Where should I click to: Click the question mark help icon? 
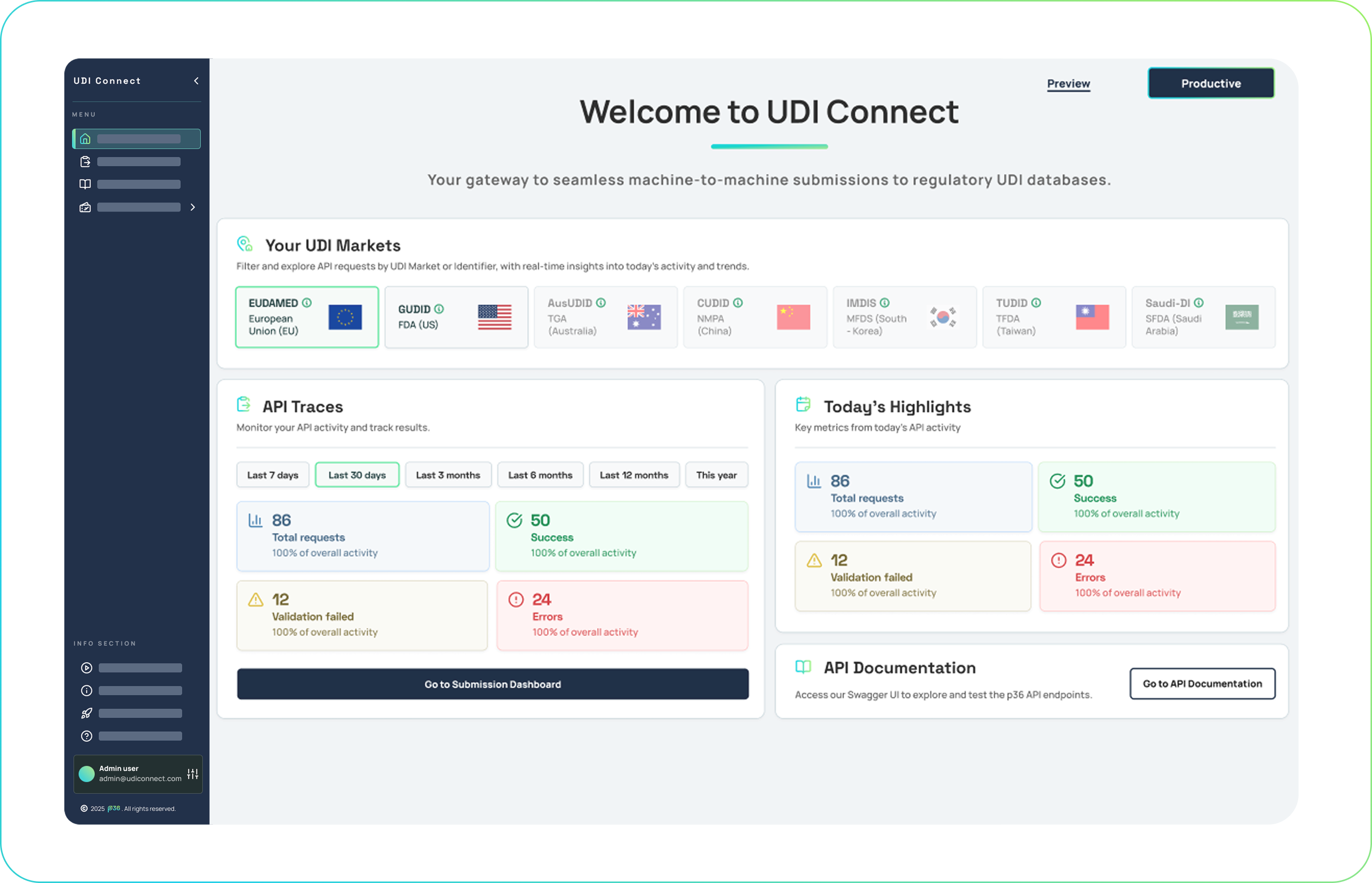86,736
